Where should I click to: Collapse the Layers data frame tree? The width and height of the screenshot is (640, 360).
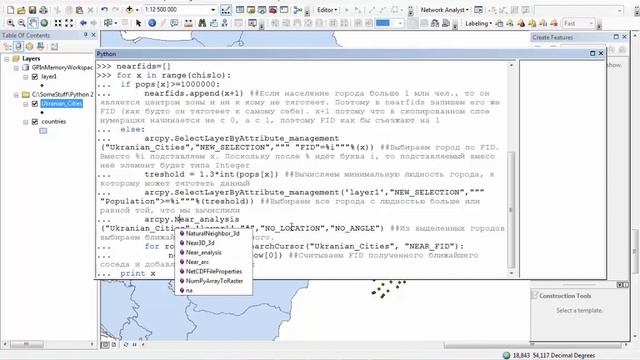tap(7, 59)
